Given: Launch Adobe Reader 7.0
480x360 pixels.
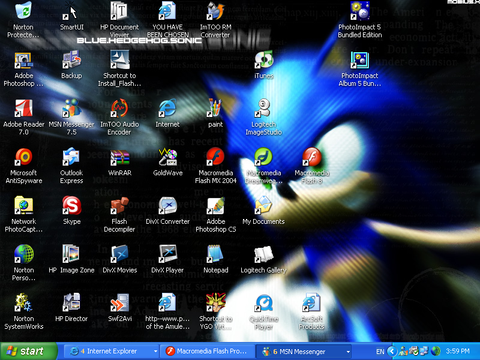Looking at the screenshot, I should click(x=23, y=108).
